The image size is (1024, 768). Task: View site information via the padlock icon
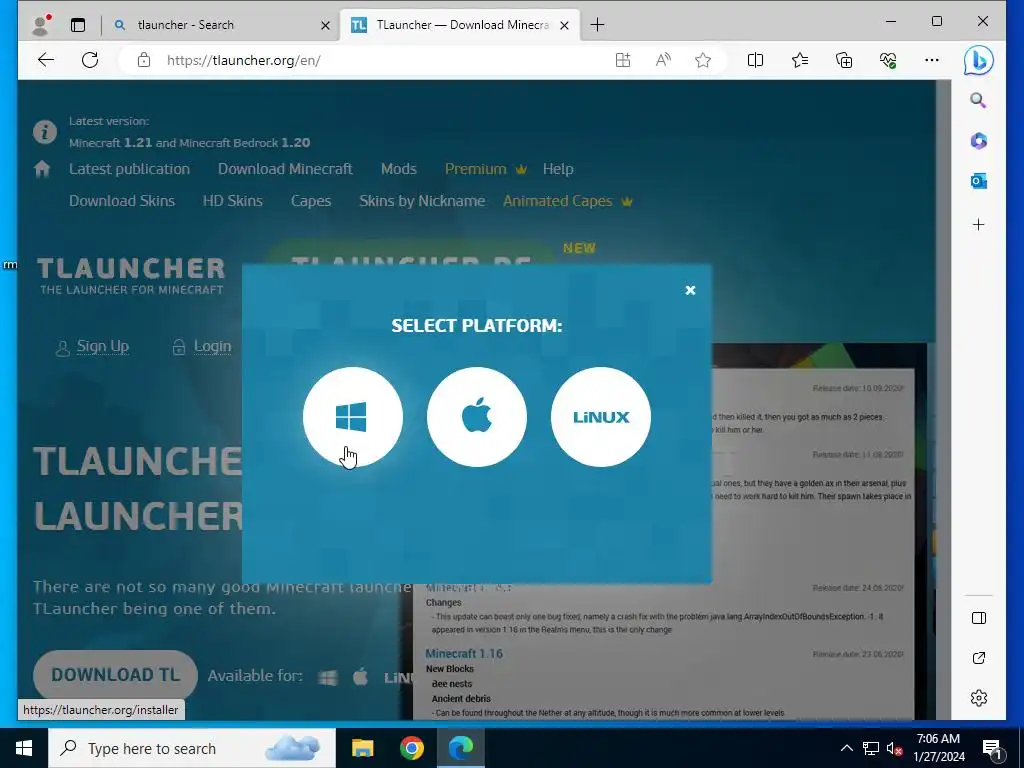pos(144,60)
